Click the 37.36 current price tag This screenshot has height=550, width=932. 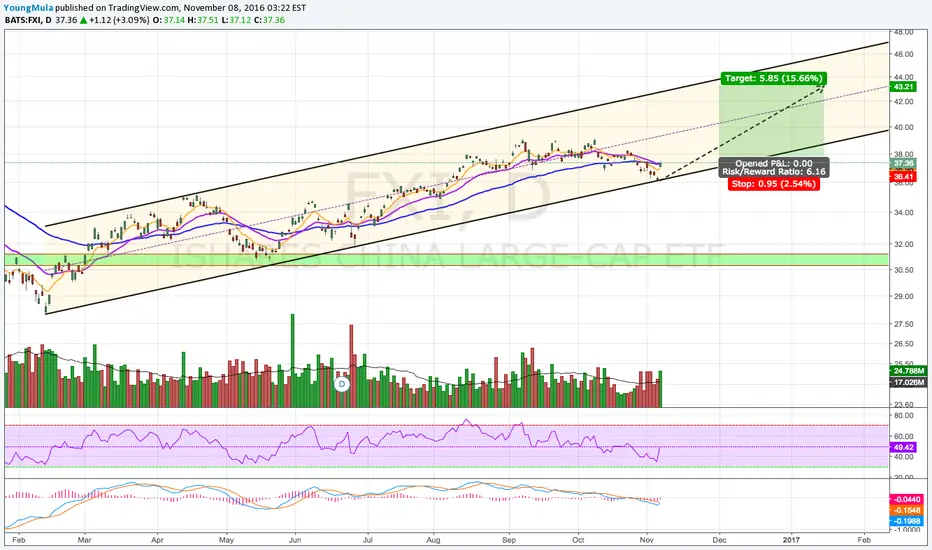coord(903,163)
